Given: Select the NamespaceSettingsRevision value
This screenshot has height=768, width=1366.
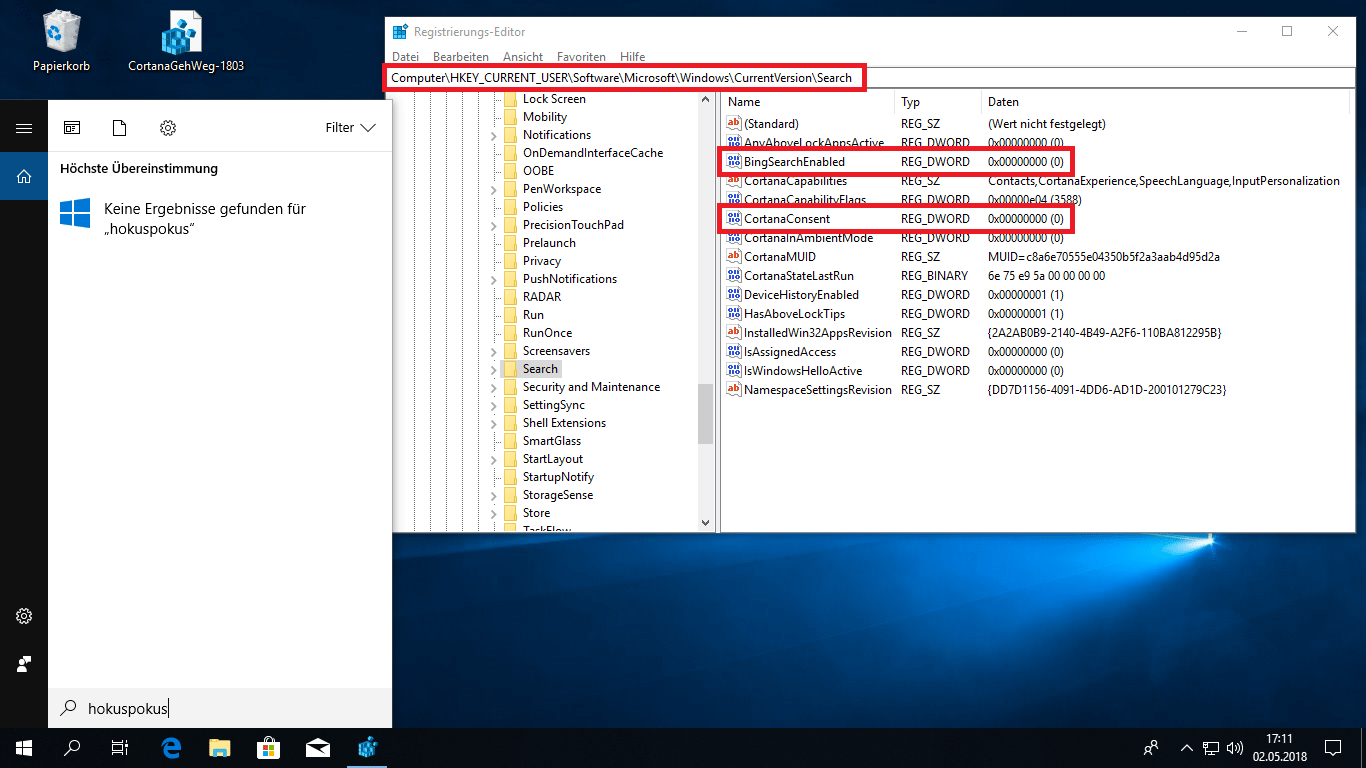Looking at the screenshot, I should pyautogui.click(x=817, y=390).
